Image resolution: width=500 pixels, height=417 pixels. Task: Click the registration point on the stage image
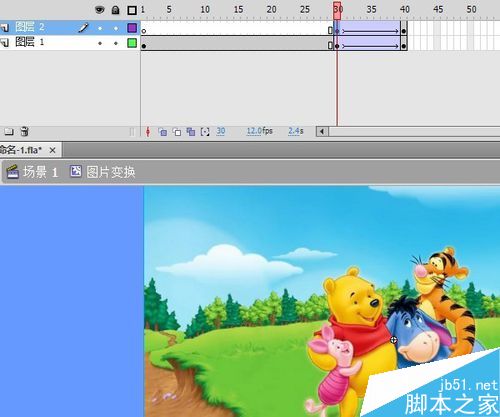pos(394,340)
